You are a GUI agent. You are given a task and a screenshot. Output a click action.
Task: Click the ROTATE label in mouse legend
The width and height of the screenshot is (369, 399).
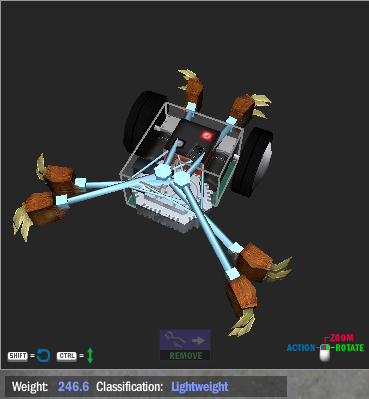[349, 348]
